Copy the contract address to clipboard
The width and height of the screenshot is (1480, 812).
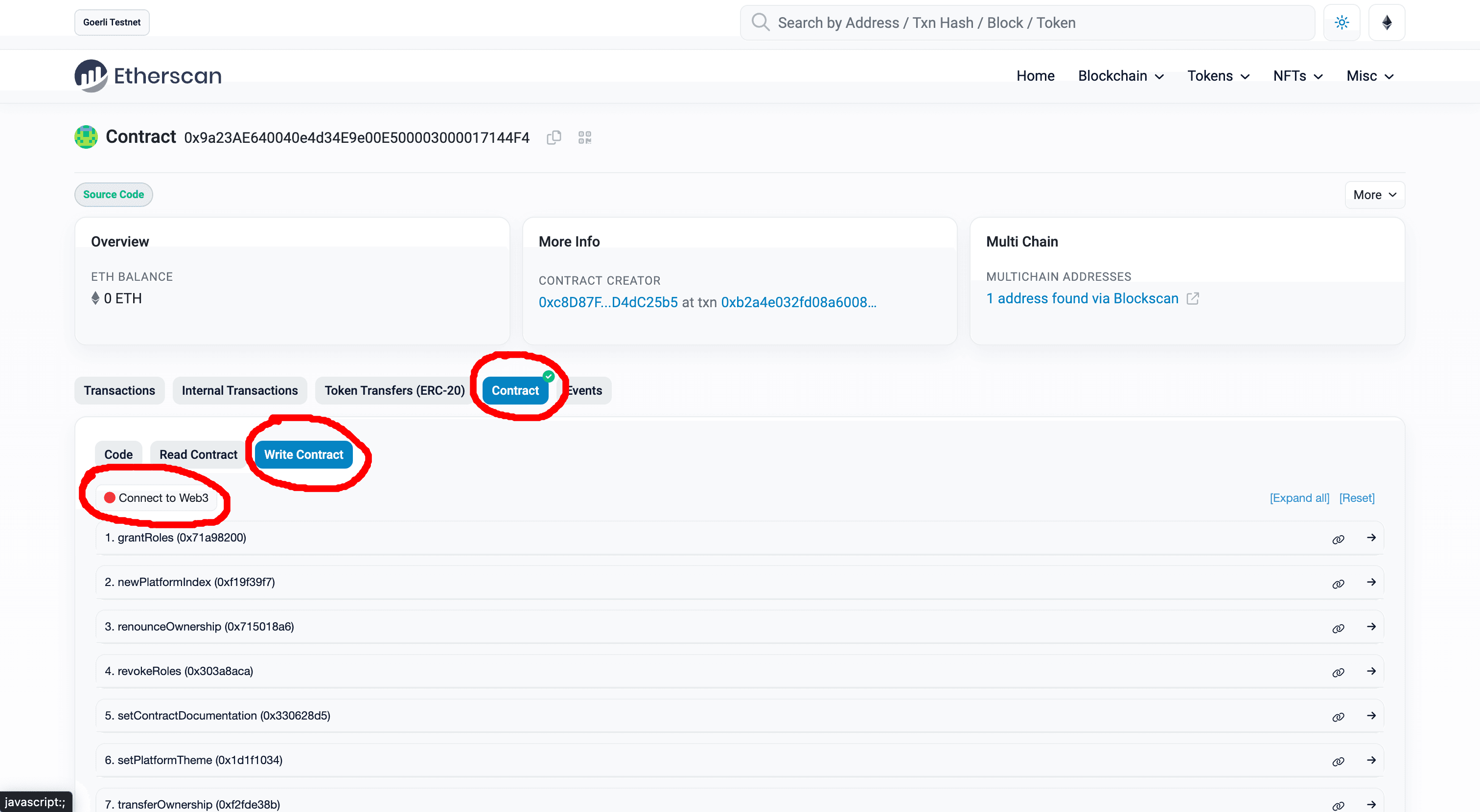tap(553, 137)
